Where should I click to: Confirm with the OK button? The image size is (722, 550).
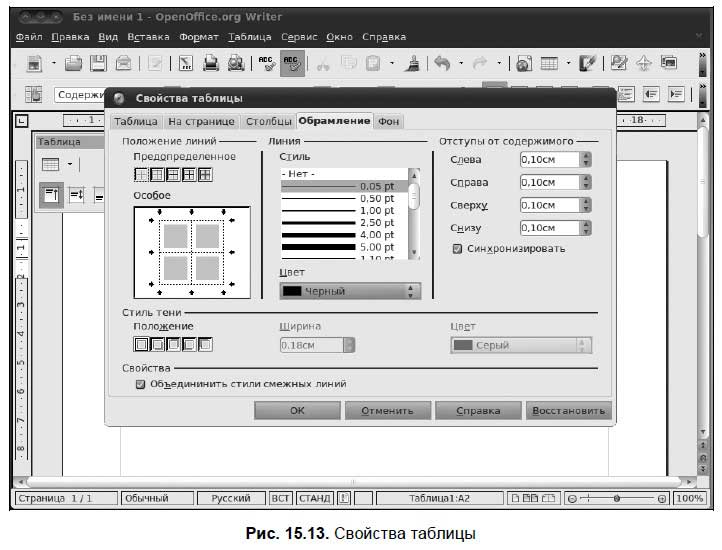297,410
